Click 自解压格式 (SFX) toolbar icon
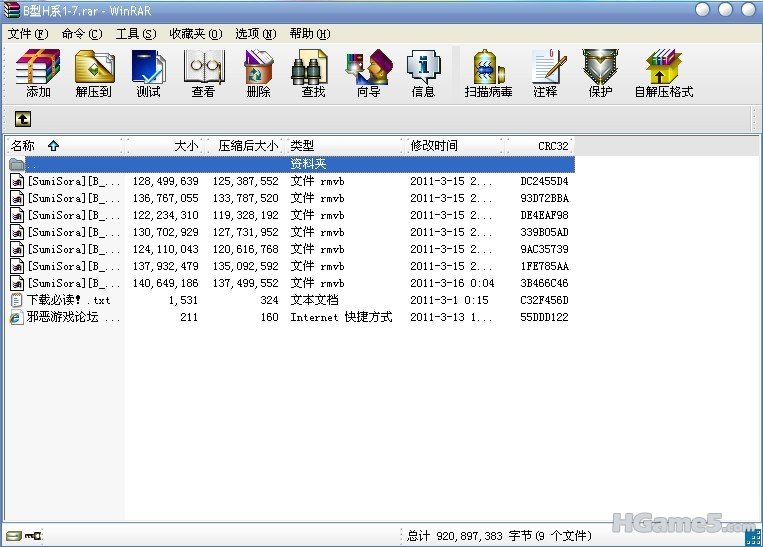This screenshot has height=547, width=763. 663,73
